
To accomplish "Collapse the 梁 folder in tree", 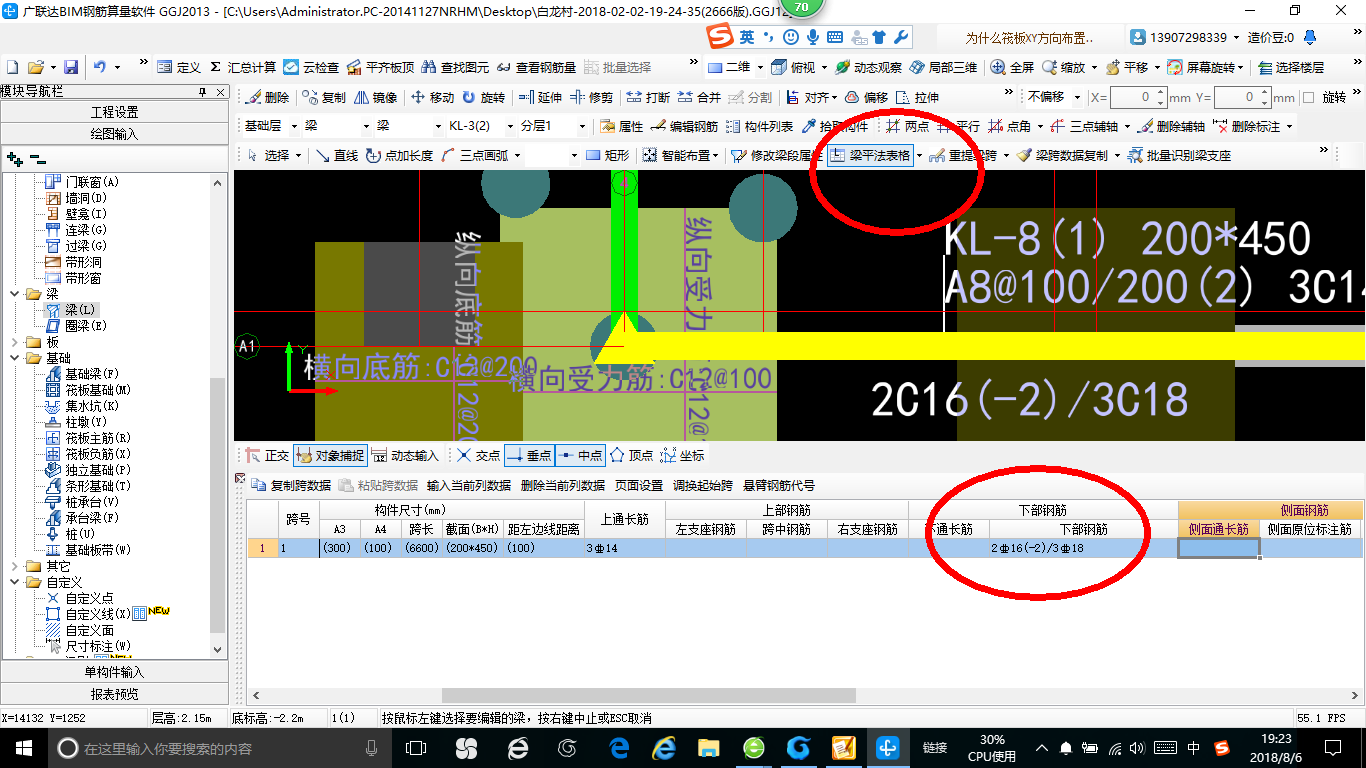I will (x=15, y=294).
